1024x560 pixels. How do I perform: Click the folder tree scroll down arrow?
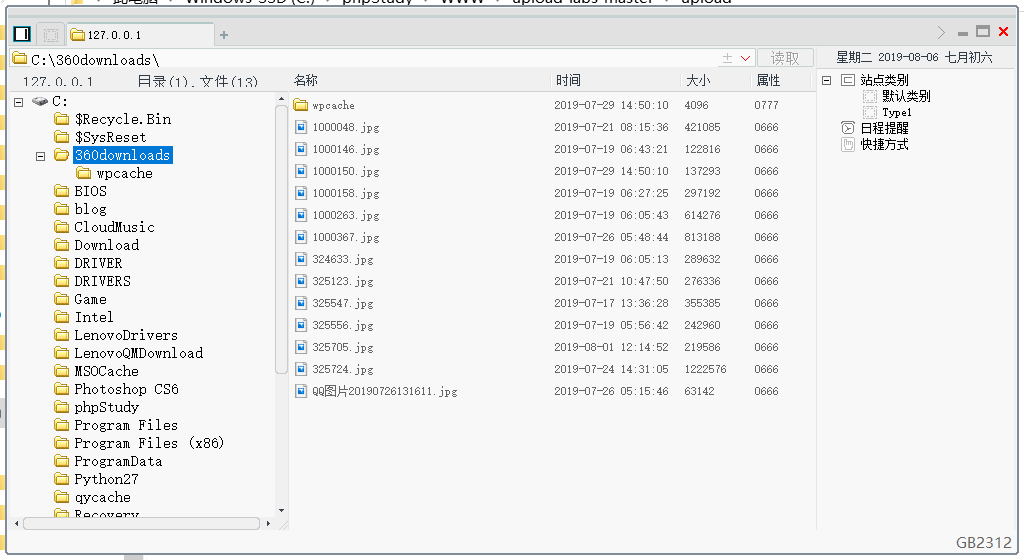[x=281, y=510]
